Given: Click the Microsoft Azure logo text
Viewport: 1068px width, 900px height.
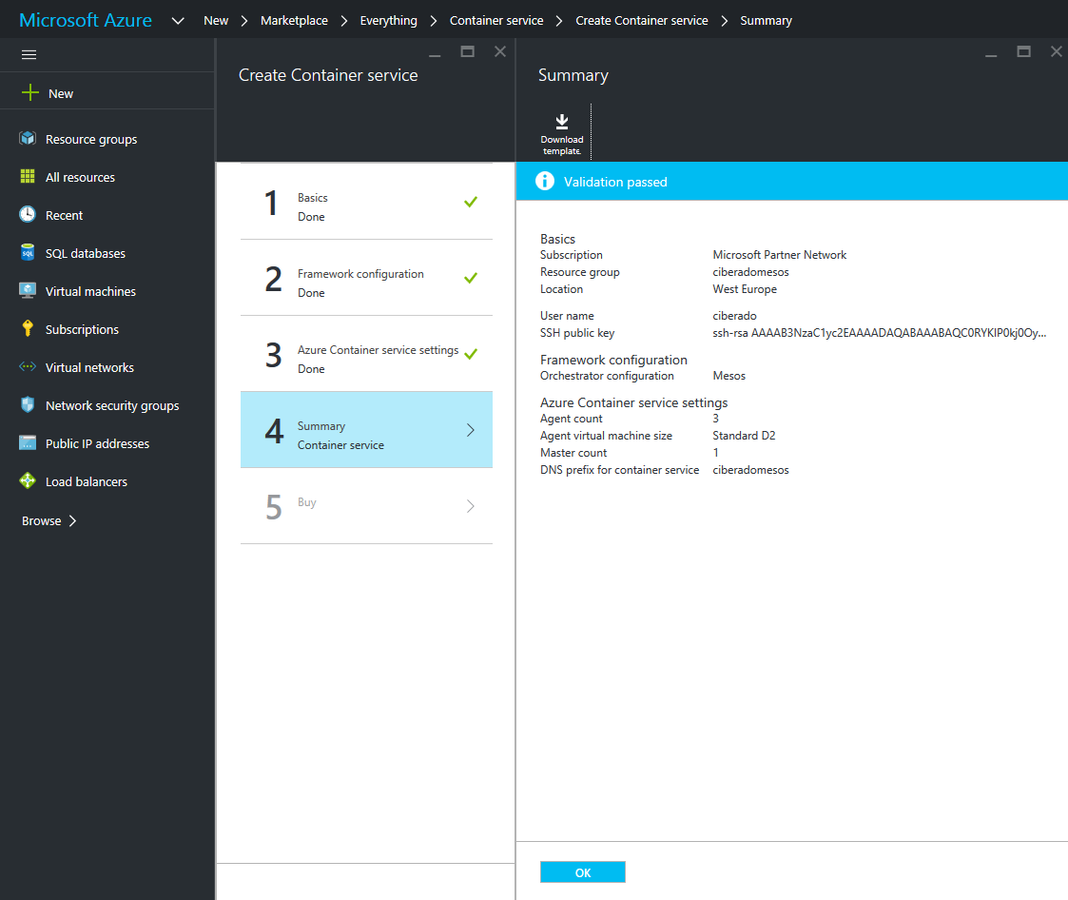Looking at the screenshot, I should coord(86,20).
